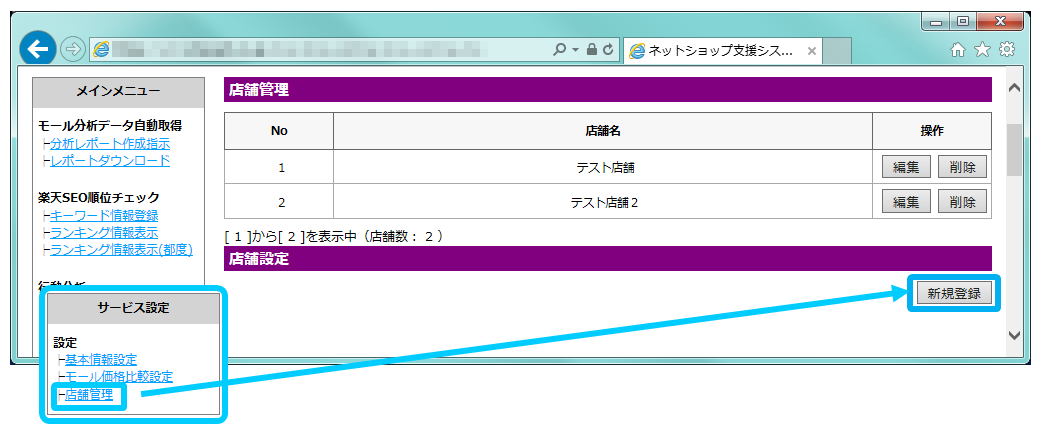Screen dimensions: 1042x433
Task: Click the 店舗管理 purple section heading
Action: pos(607,90)
